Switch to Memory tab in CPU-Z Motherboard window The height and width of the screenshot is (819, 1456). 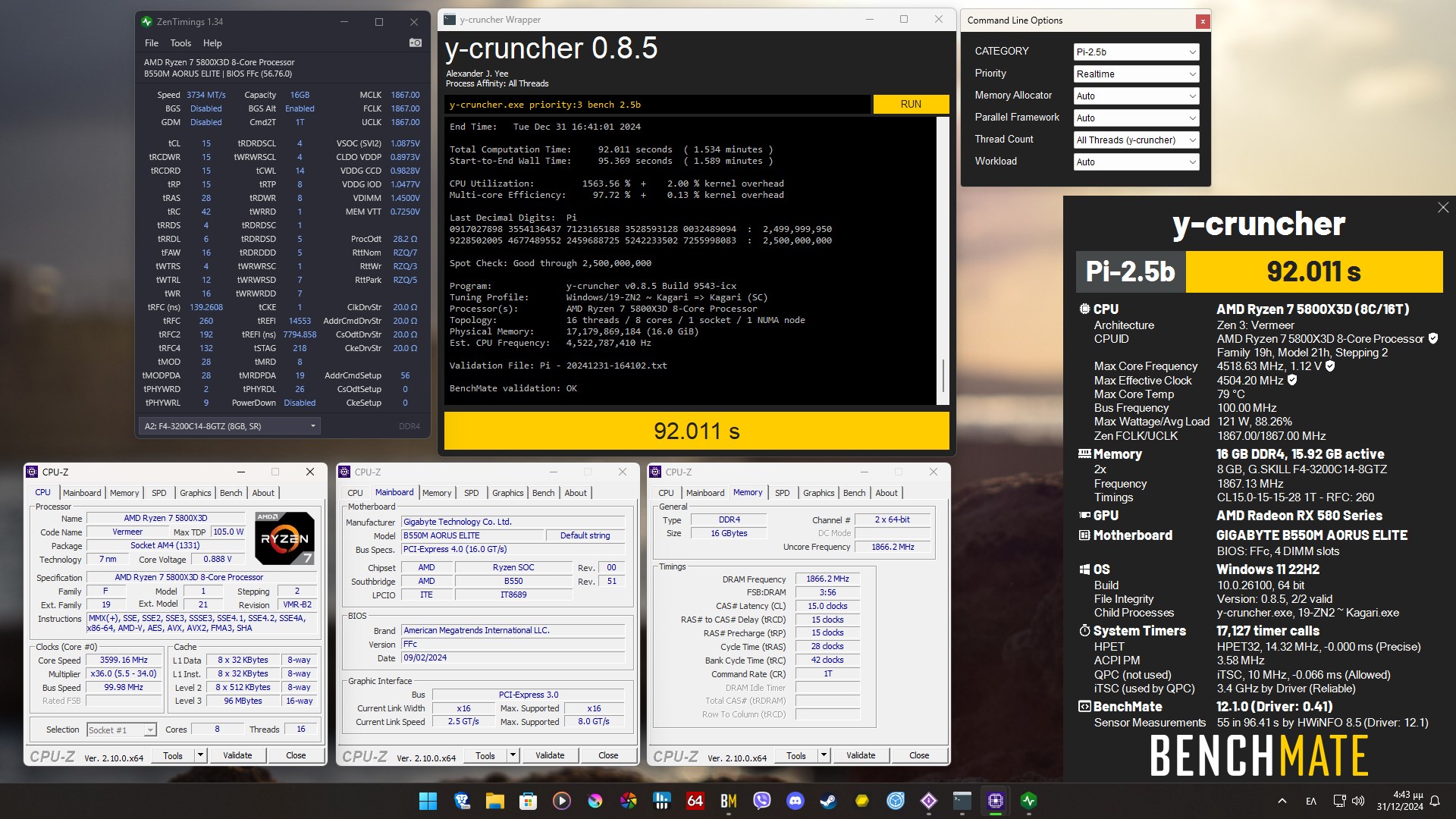point(437,493)
